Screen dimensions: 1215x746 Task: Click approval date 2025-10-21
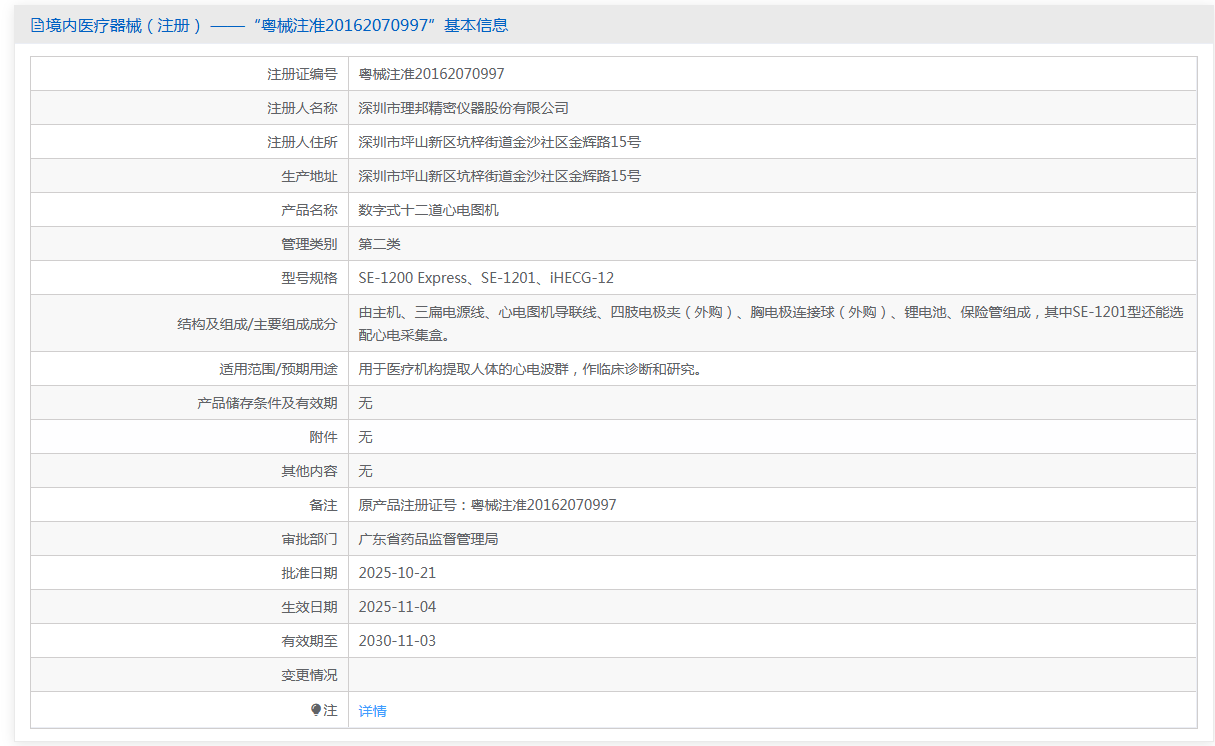[397, 573]
